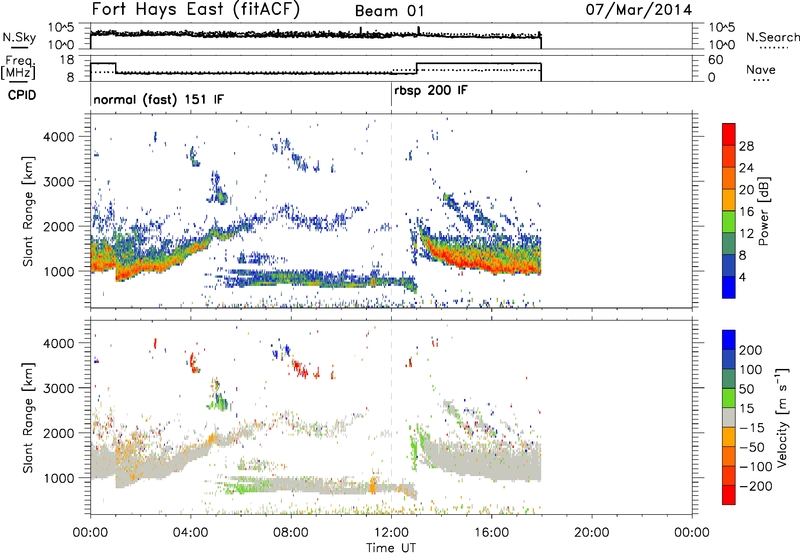Click "200" positive value on Velocity scale
This screenshot has width=800, height=554.
pos(751,350)
